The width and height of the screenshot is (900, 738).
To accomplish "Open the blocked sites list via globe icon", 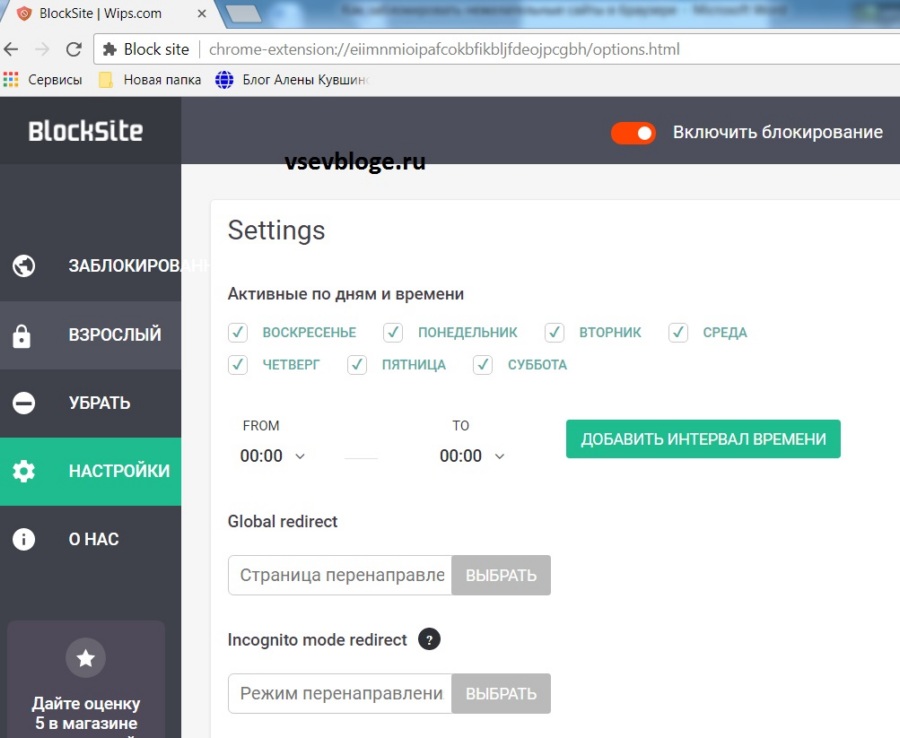I will coord(24,266).
